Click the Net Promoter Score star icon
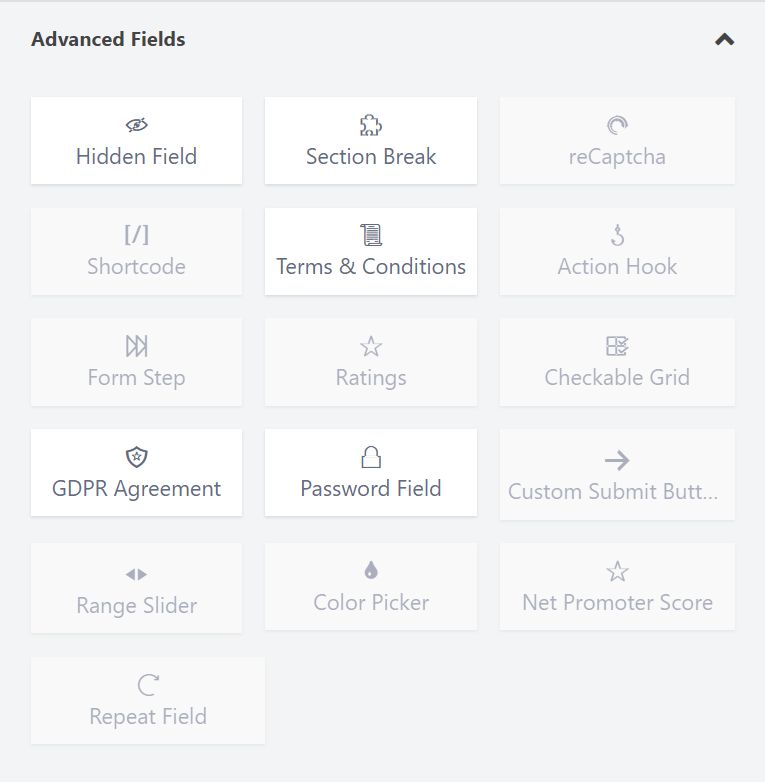Screen dimensions: 765x782 (x=617, y=572)
